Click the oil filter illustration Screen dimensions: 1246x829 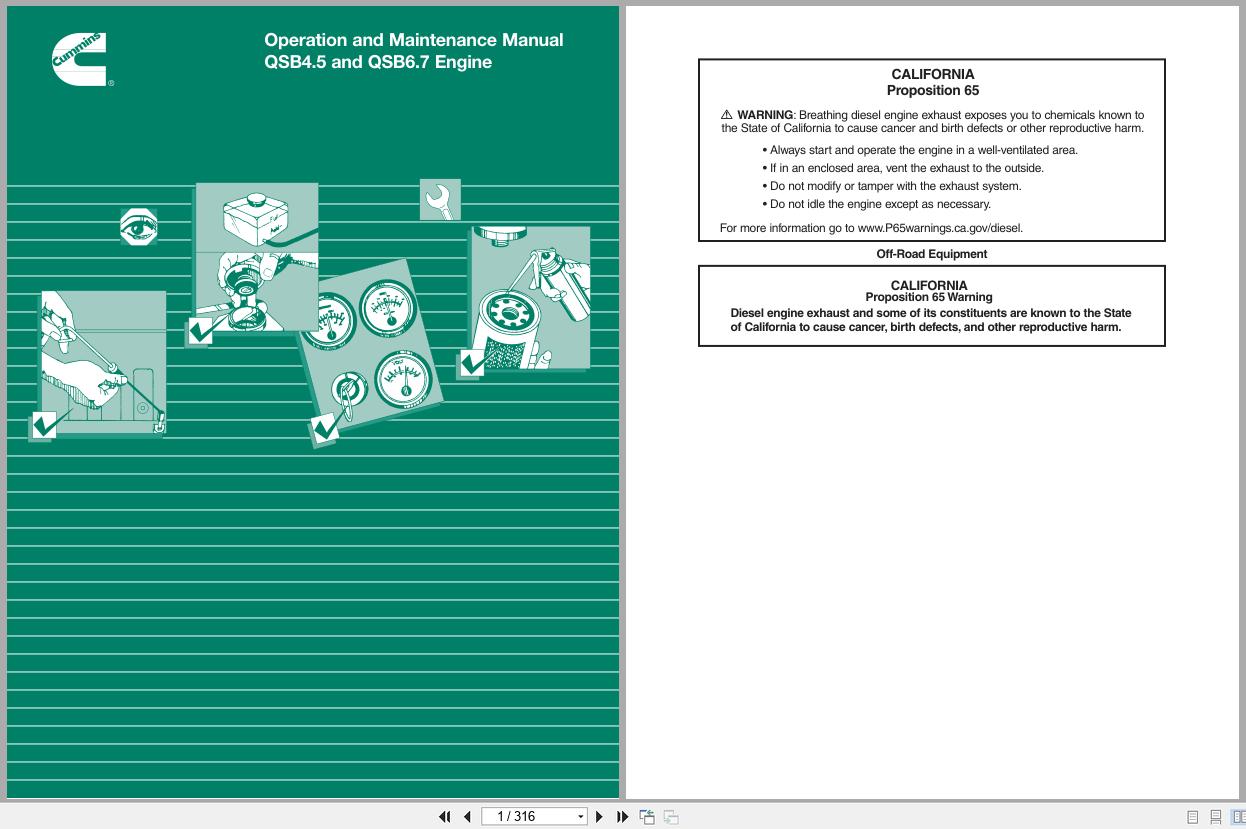529,298
